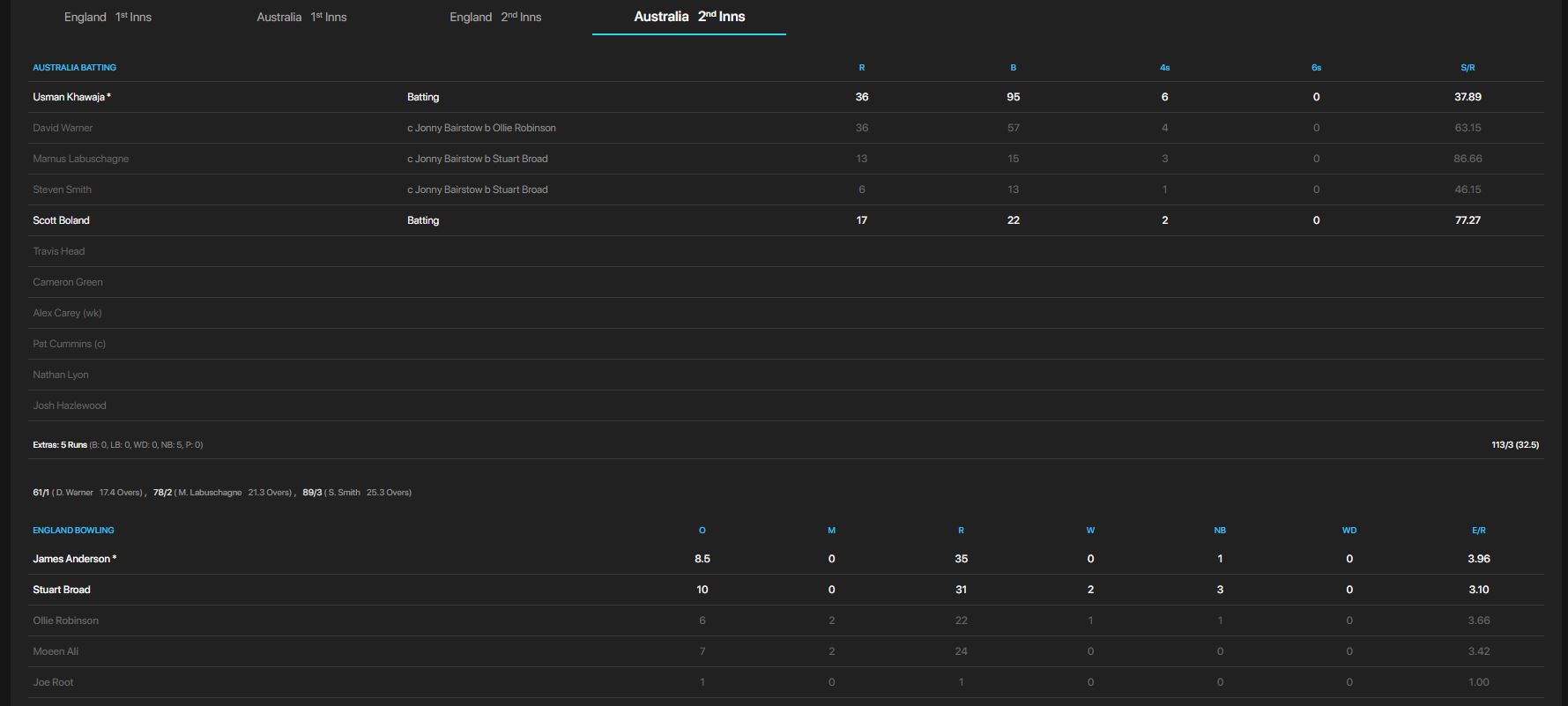This screenshot has width=1568, height=706.
Task: Click NB column header
Action: [x=1220, y=530]
